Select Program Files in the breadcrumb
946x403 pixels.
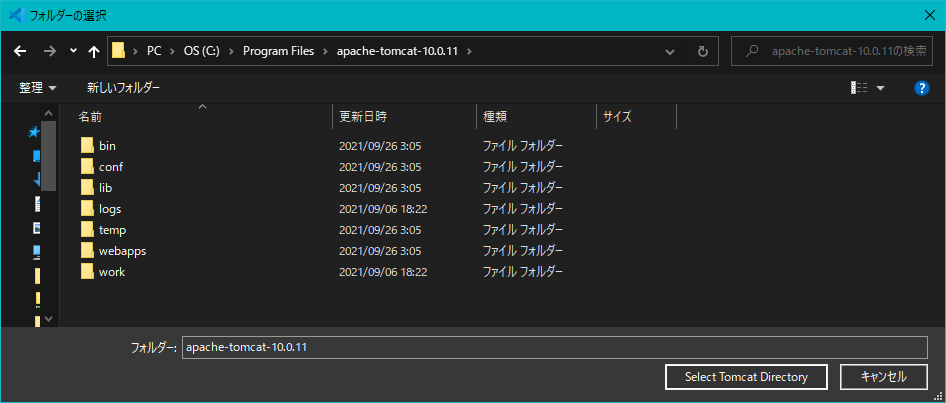[279, 51]
